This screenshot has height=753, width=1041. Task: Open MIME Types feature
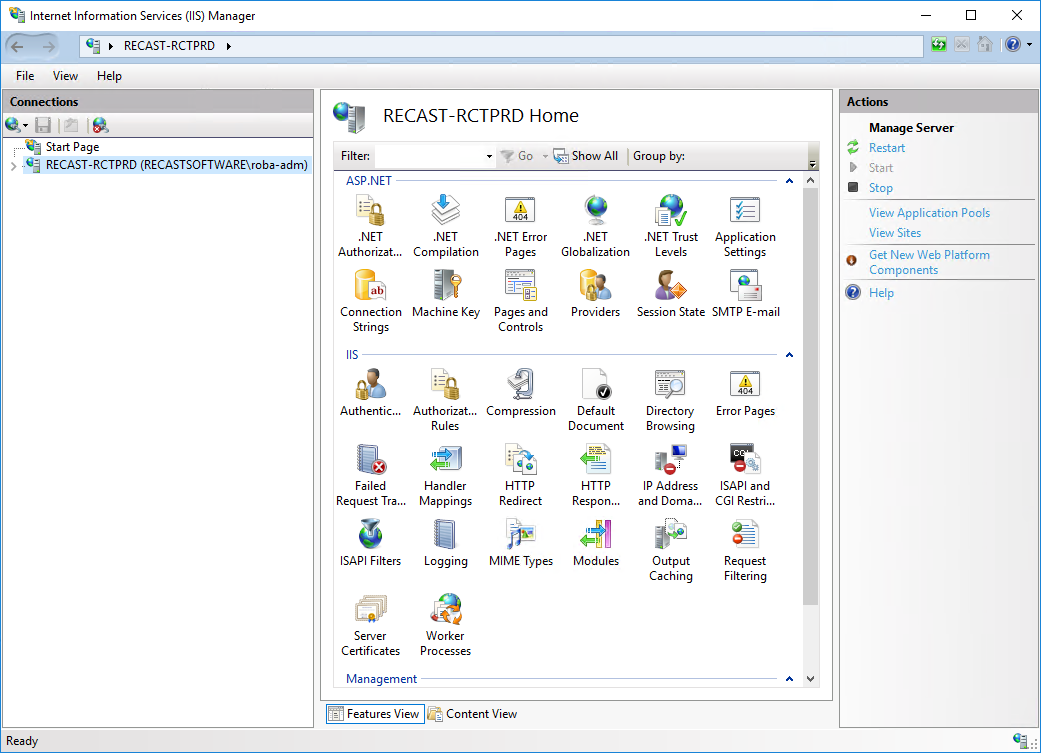520,543
